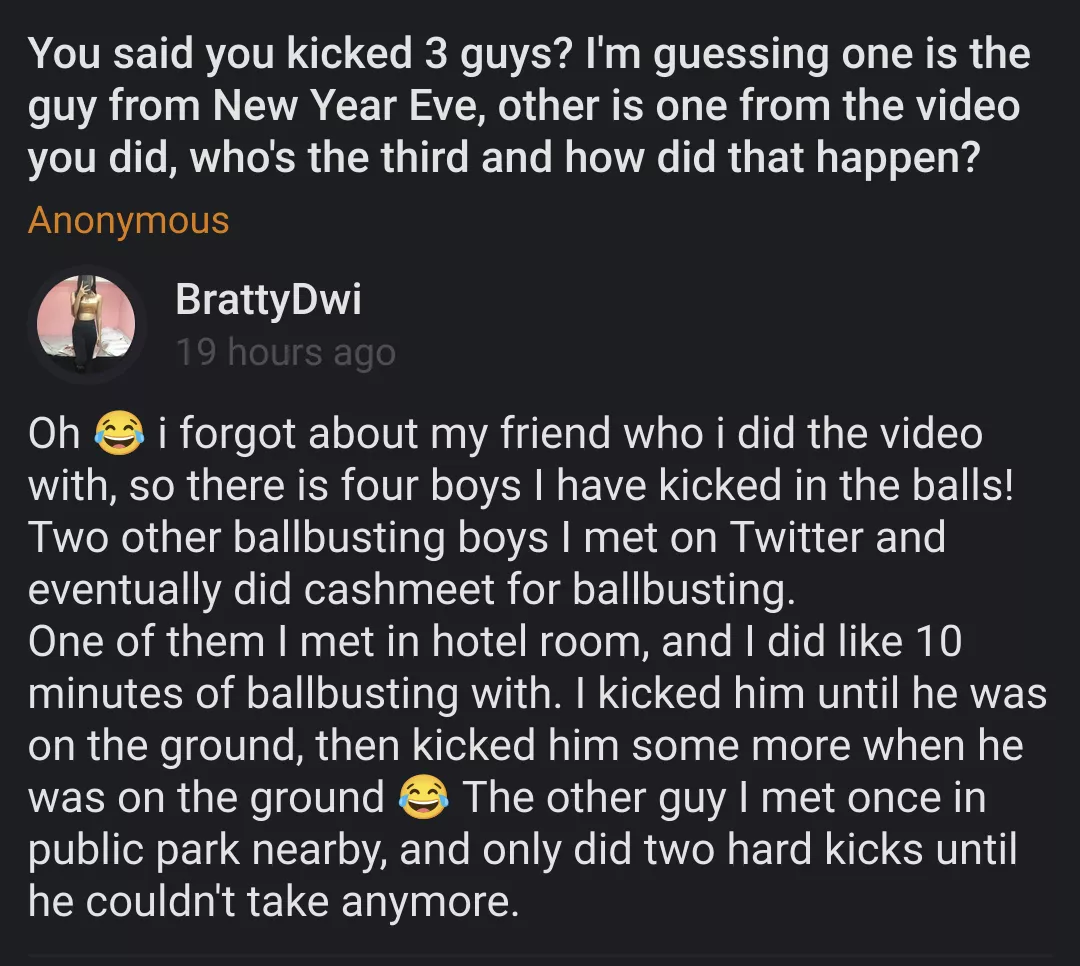This screenshot has height=966, width=1080.
Task: Tap the line starting "minutes of ballbusting with"
Action: pos(536,694)
